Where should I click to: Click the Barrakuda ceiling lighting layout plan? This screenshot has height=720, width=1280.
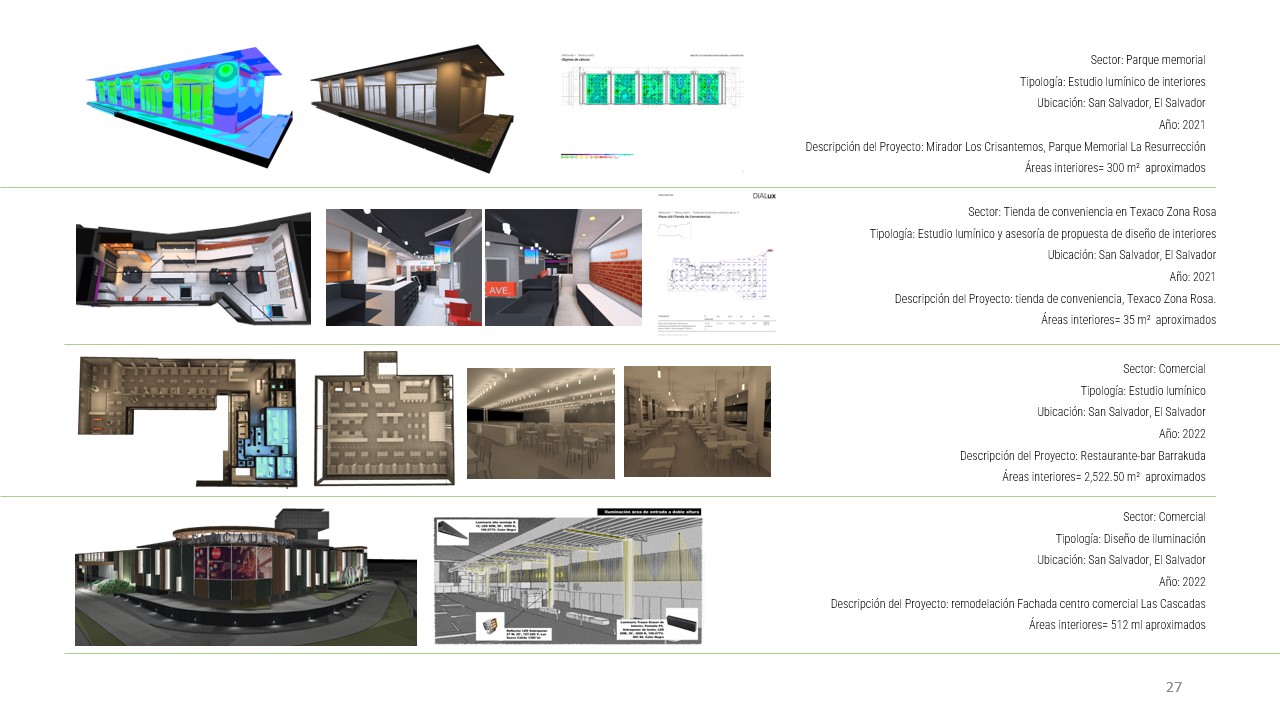(383, 419)
